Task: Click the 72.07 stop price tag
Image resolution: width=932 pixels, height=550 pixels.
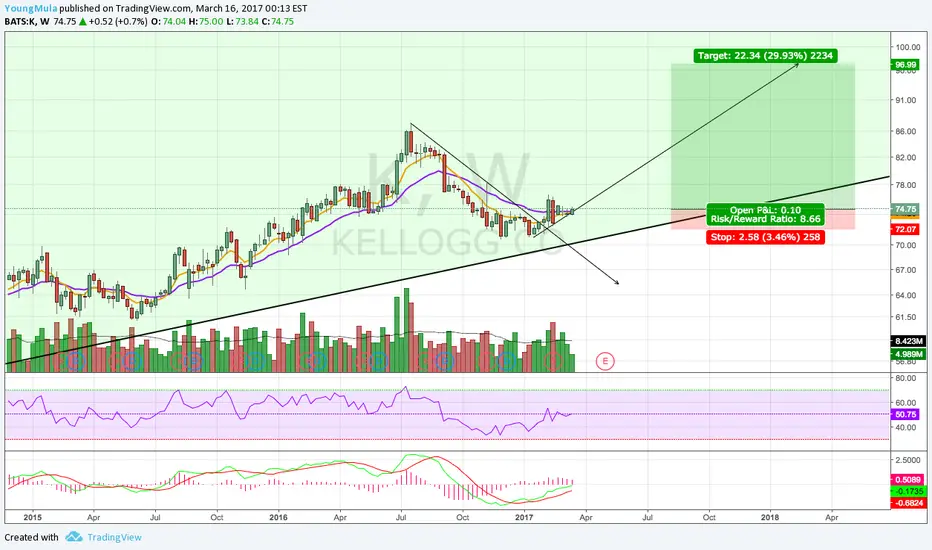Action: pos(905,229)
